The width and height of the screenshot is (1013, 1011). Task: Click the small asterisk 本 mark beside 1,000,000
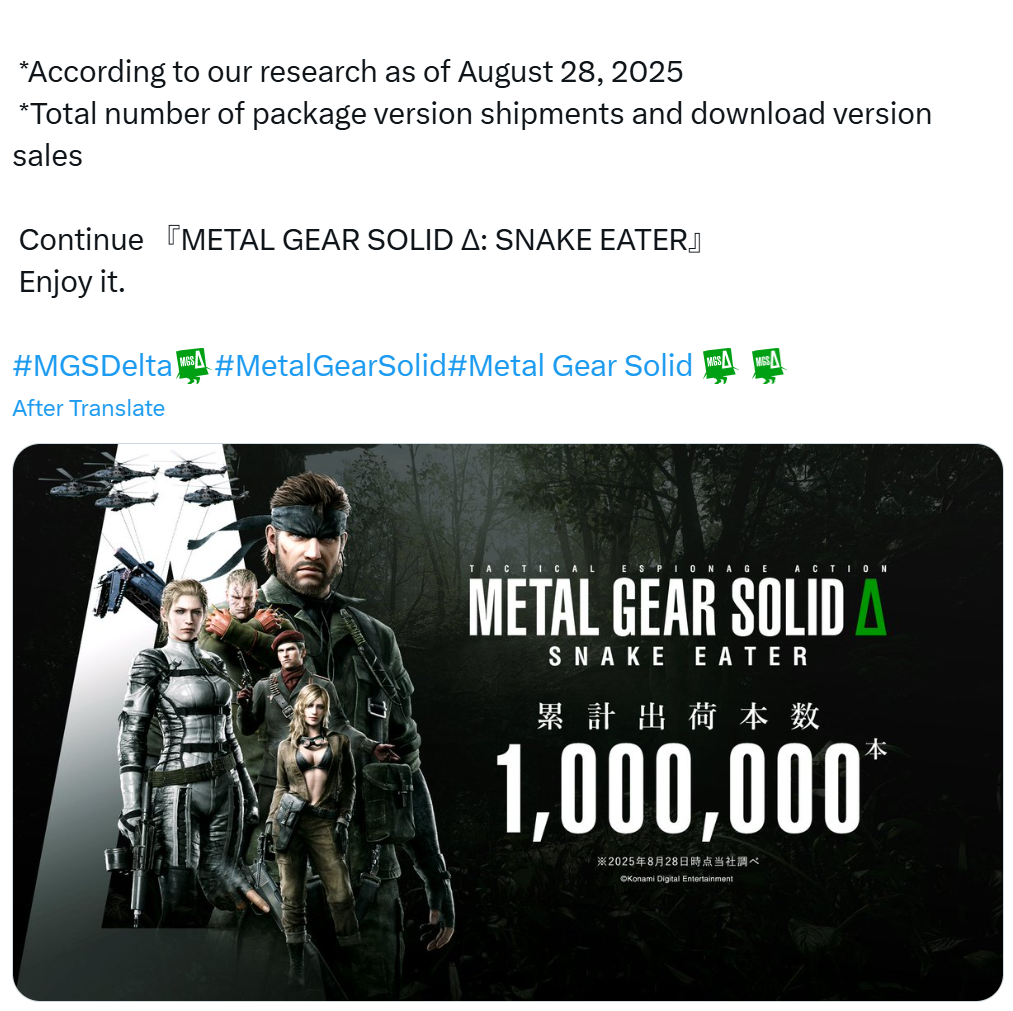(x=875, y=750)
